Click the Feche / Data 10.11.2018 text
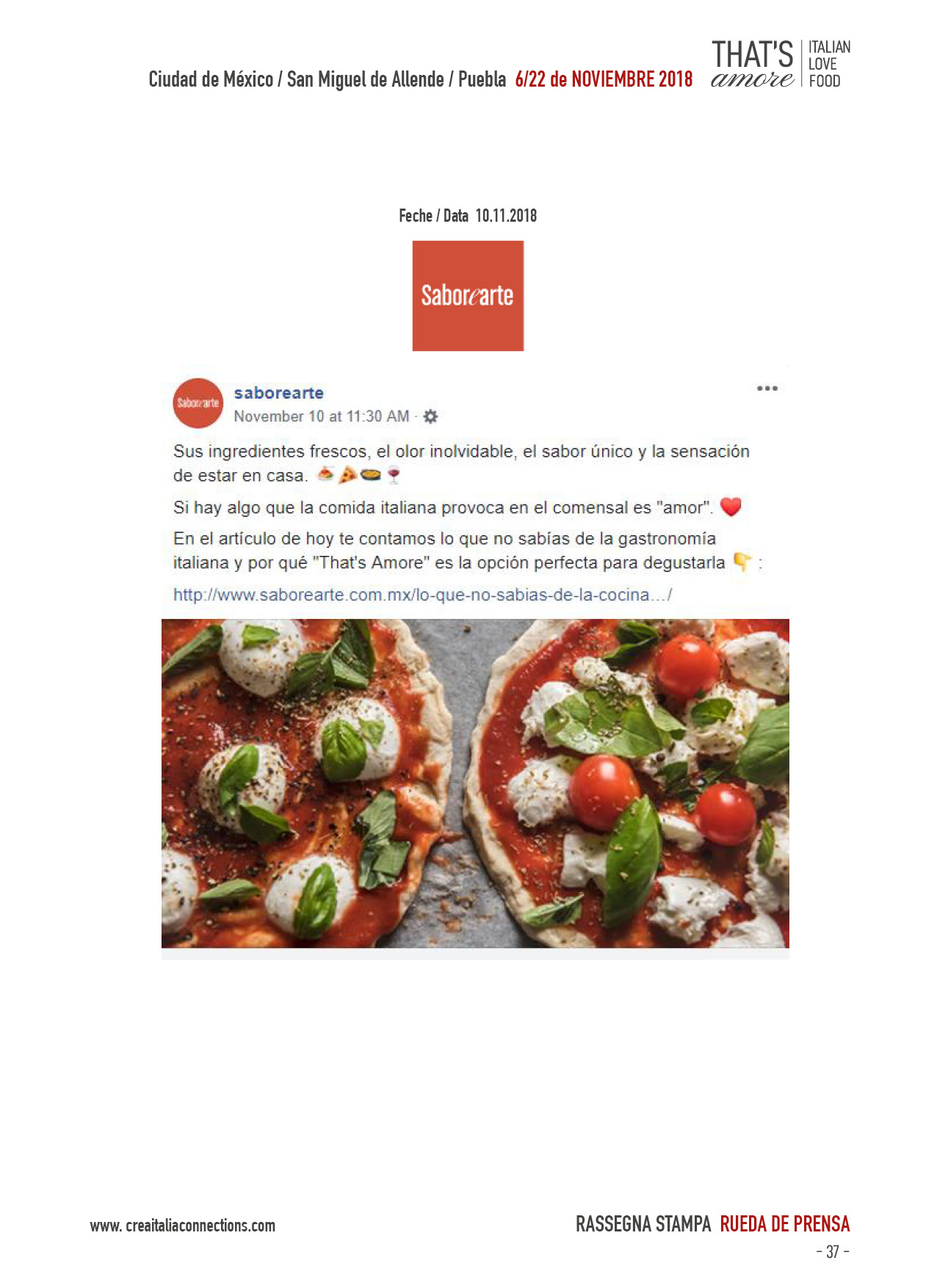This screenshot has height=1288, width=937. pyautogui.click(x=468, y=216)
